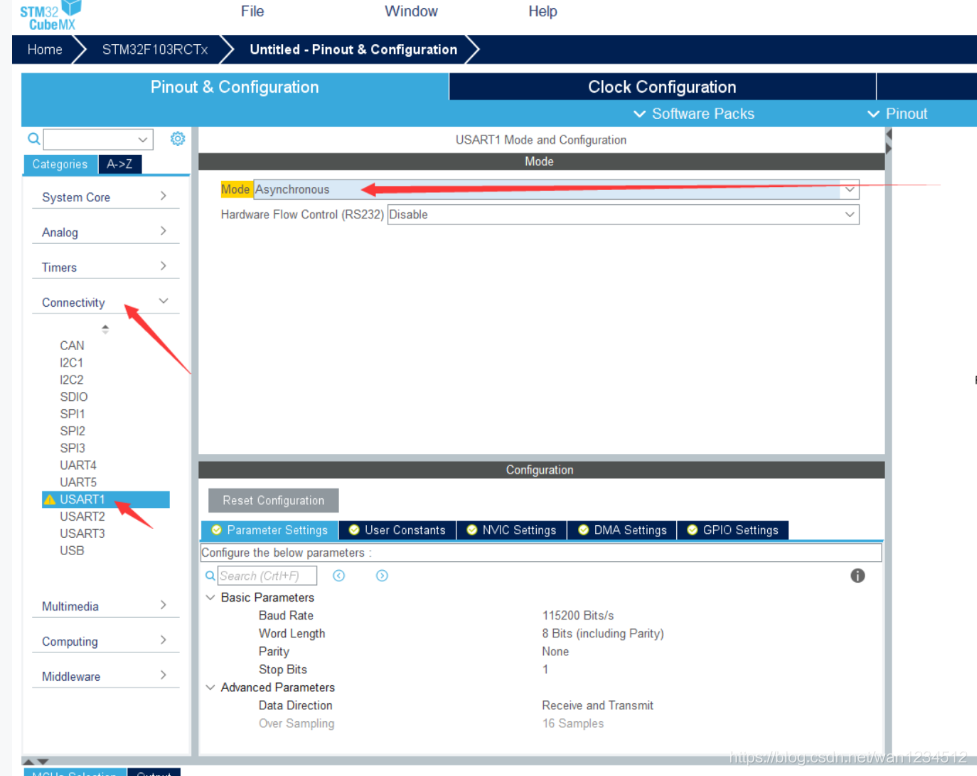The width and height of the screenshot is (977, 776).
Task: Click the info icon in the parameters panel
Action: click(x=857, y=576)
